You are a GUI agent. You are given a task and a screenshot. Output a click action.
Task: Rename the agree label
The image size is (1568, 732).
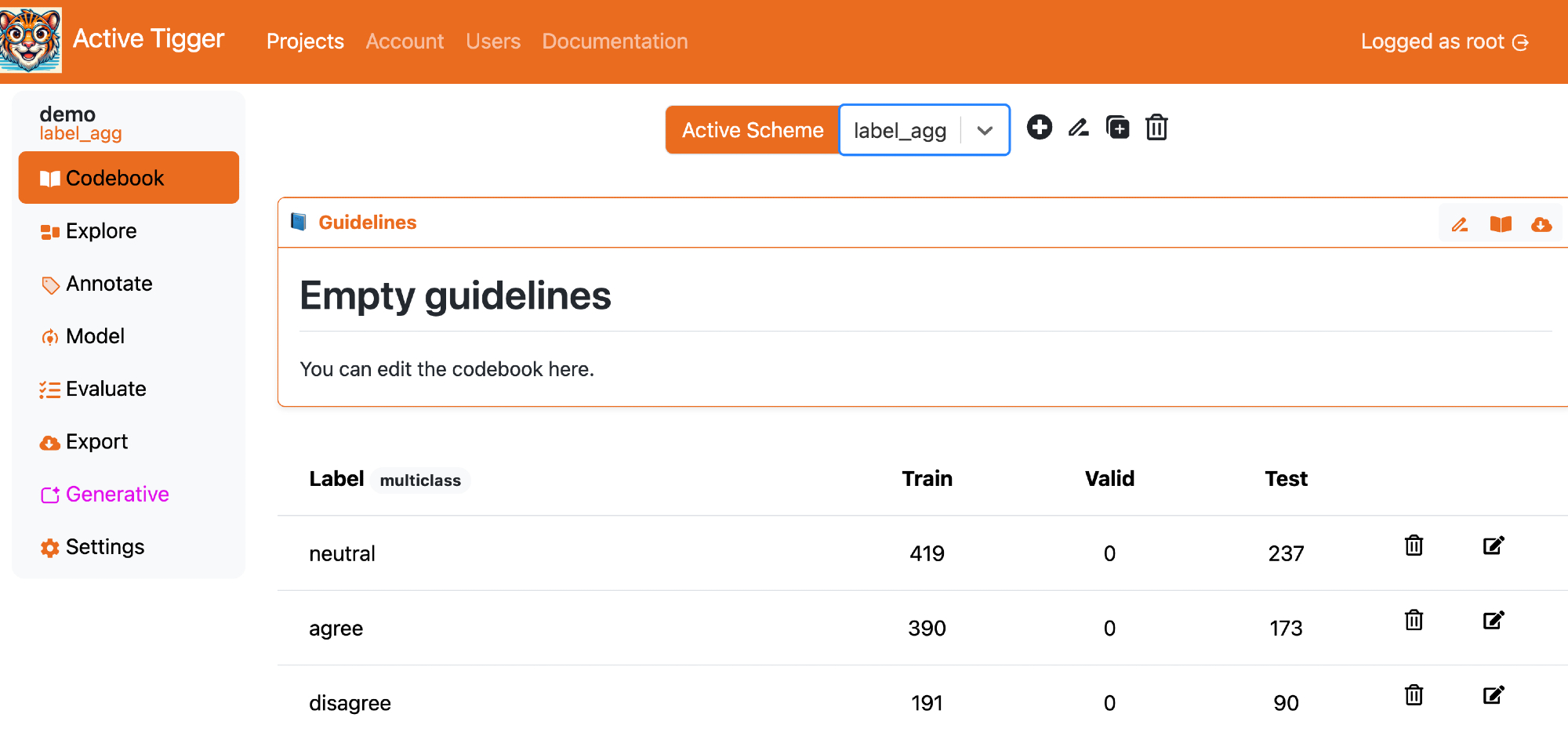coord(1494,621)
